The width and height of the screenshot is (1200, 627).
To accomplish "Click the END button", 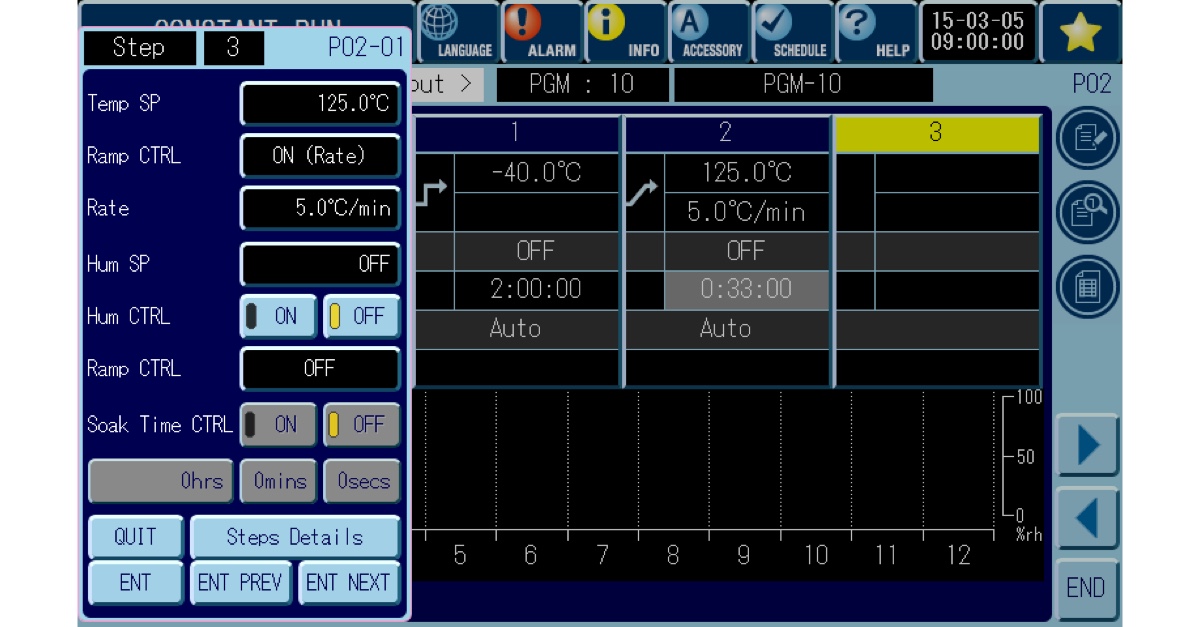I will 1087,588.
